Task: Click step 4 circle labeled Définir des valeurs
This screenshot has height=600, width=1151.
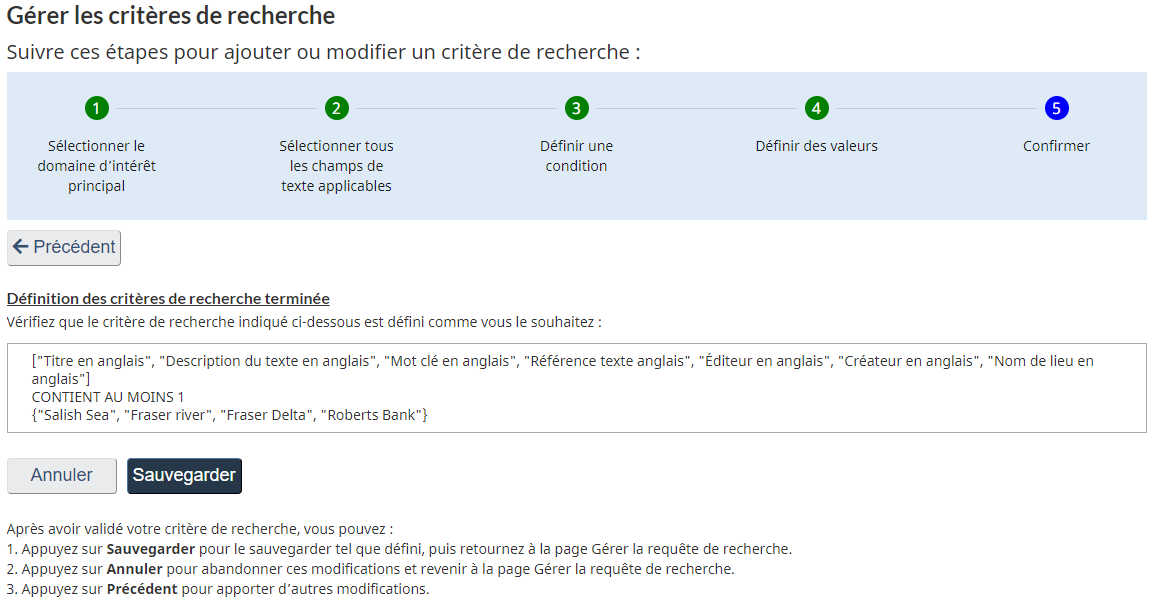Action: coord(816,108)
